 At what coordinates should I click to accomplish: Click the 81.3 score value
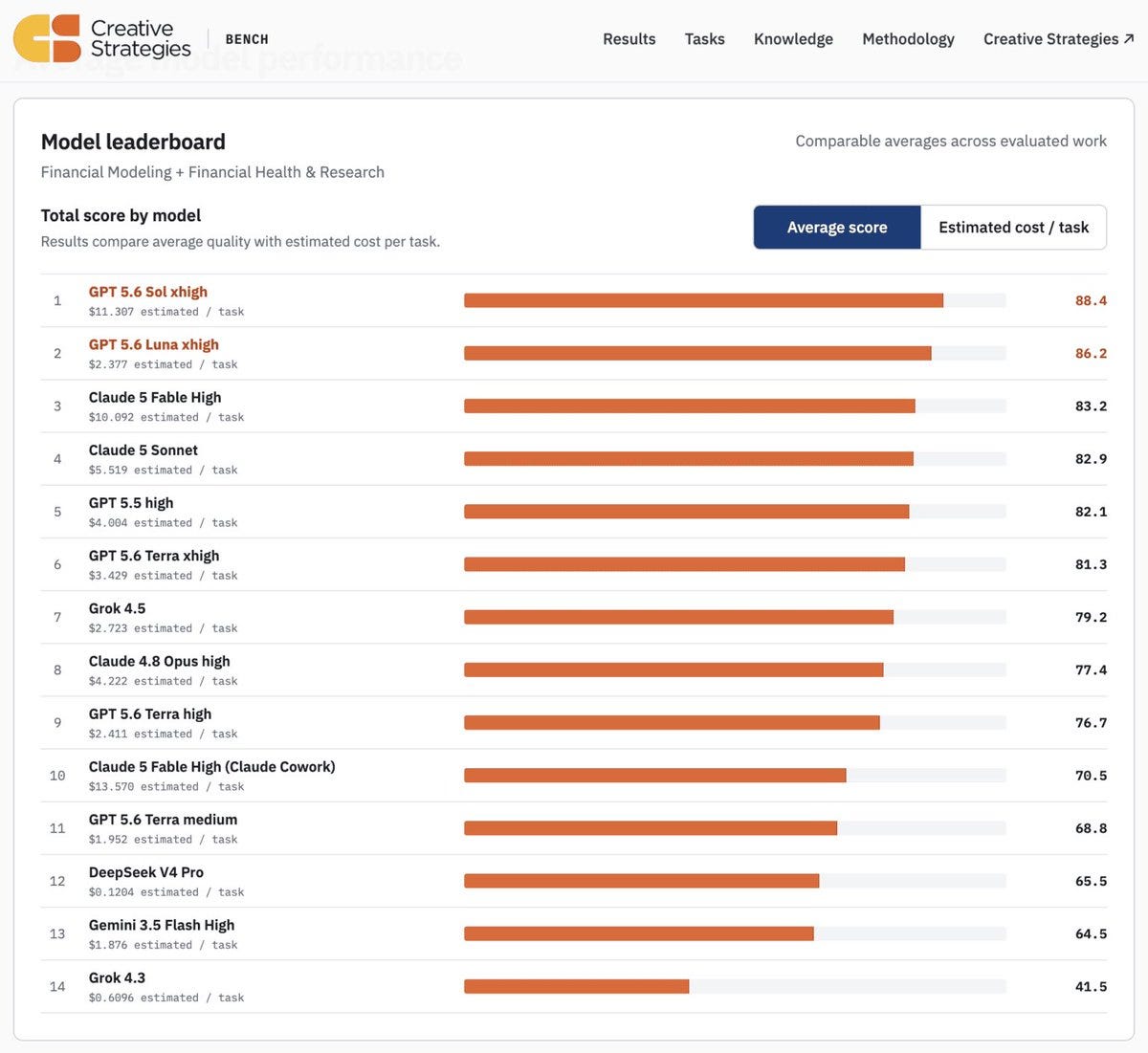[x=1091, y=564]
